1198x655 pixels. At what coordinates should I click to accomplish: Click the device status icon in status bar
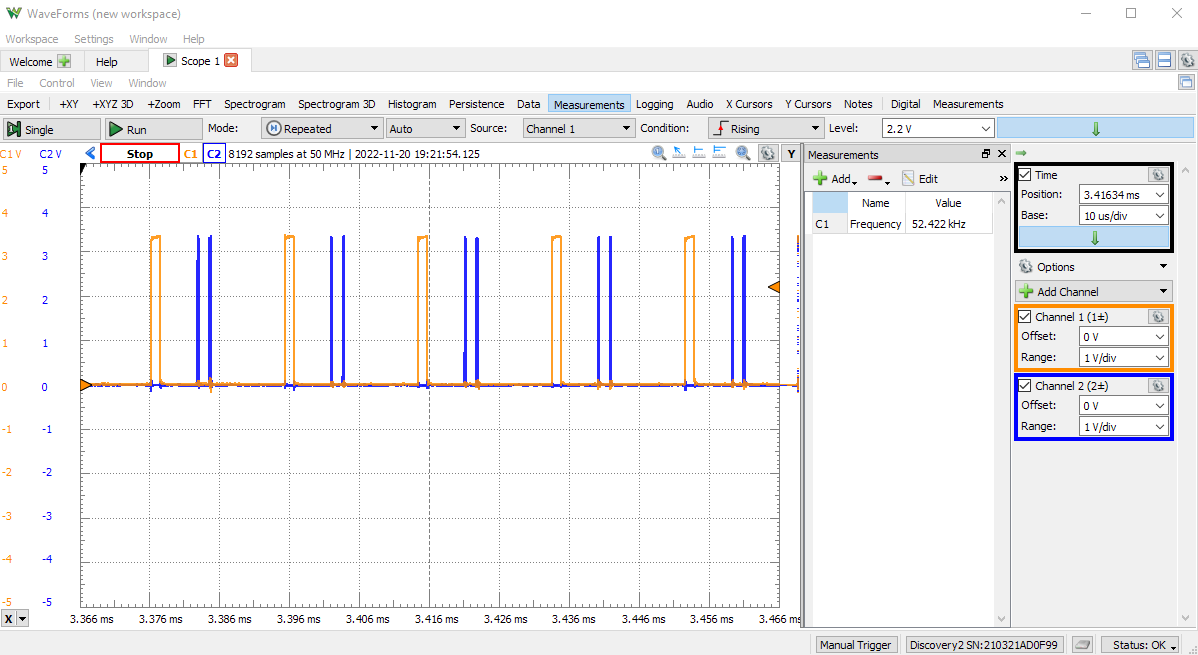click(x=1082, y=644)
